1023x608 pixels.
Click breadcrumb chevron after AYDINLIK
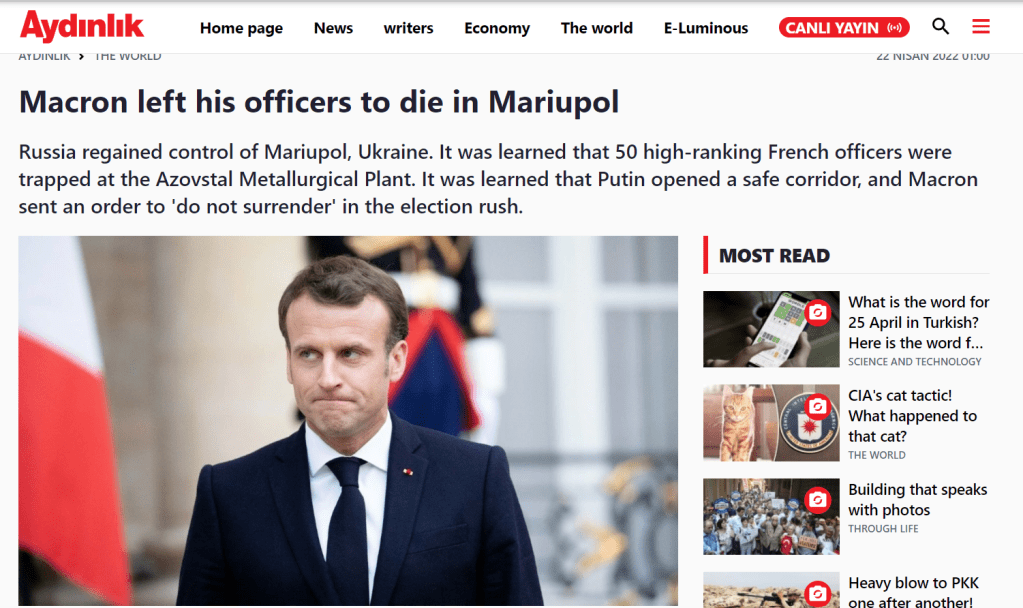point(82,57)
